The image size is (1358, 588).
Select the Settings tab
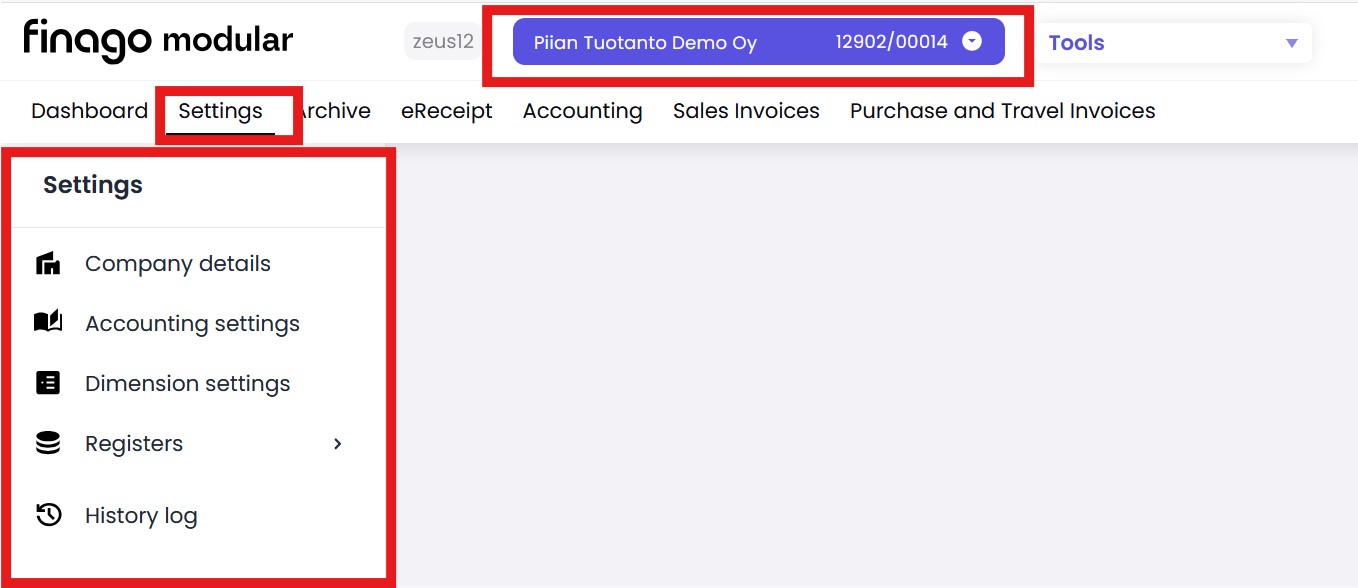tap(220, 111)
